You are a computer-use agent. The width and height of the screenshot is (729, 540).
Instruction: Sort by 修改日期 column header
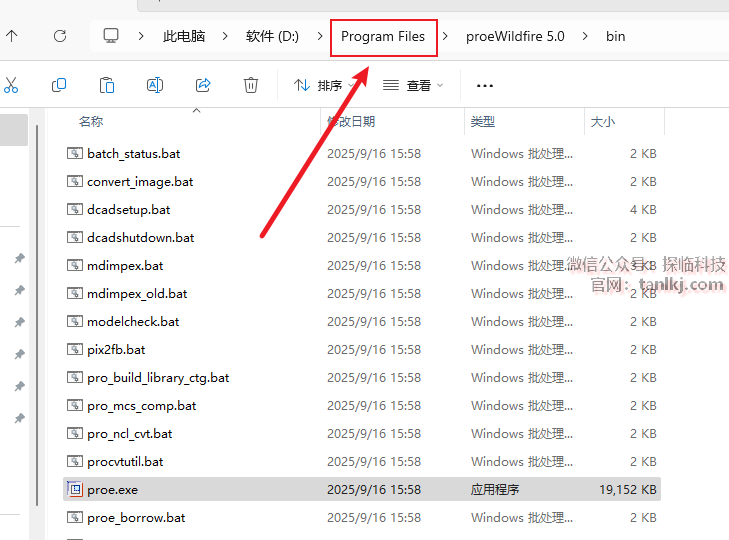coord(351,122)
